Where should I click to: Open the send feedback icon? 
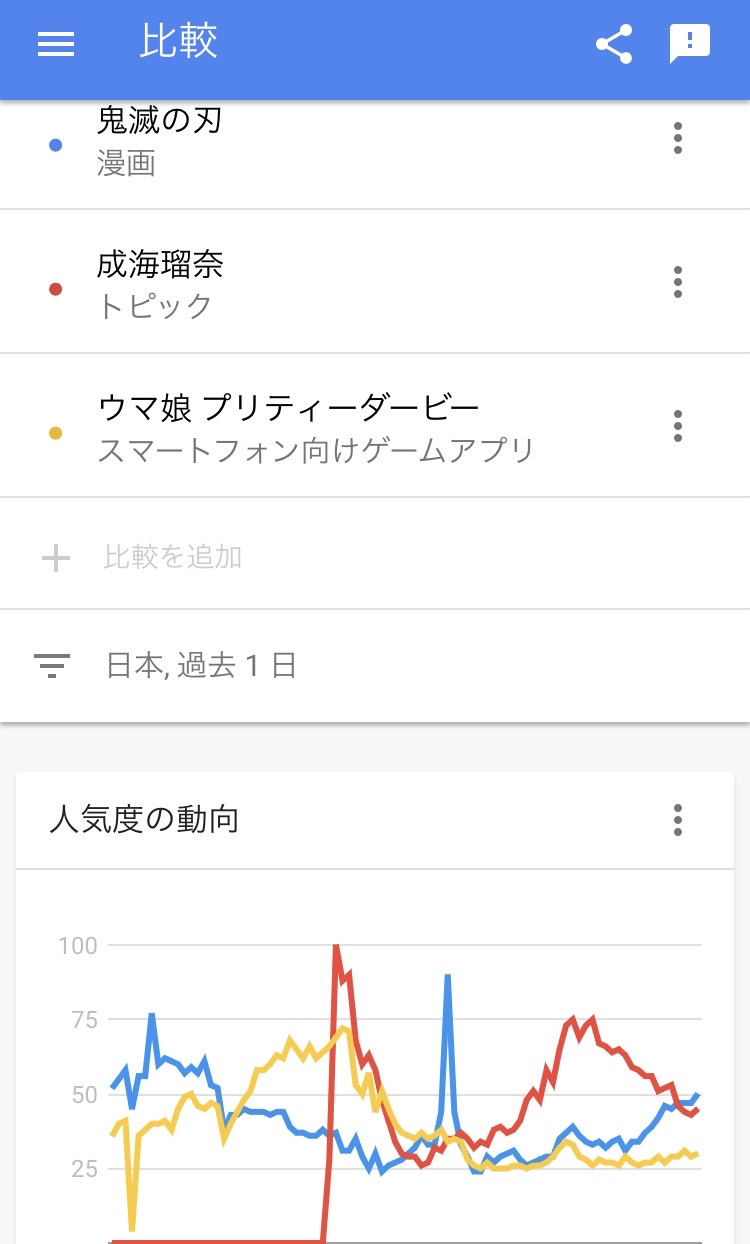click(x=689, y=45)
